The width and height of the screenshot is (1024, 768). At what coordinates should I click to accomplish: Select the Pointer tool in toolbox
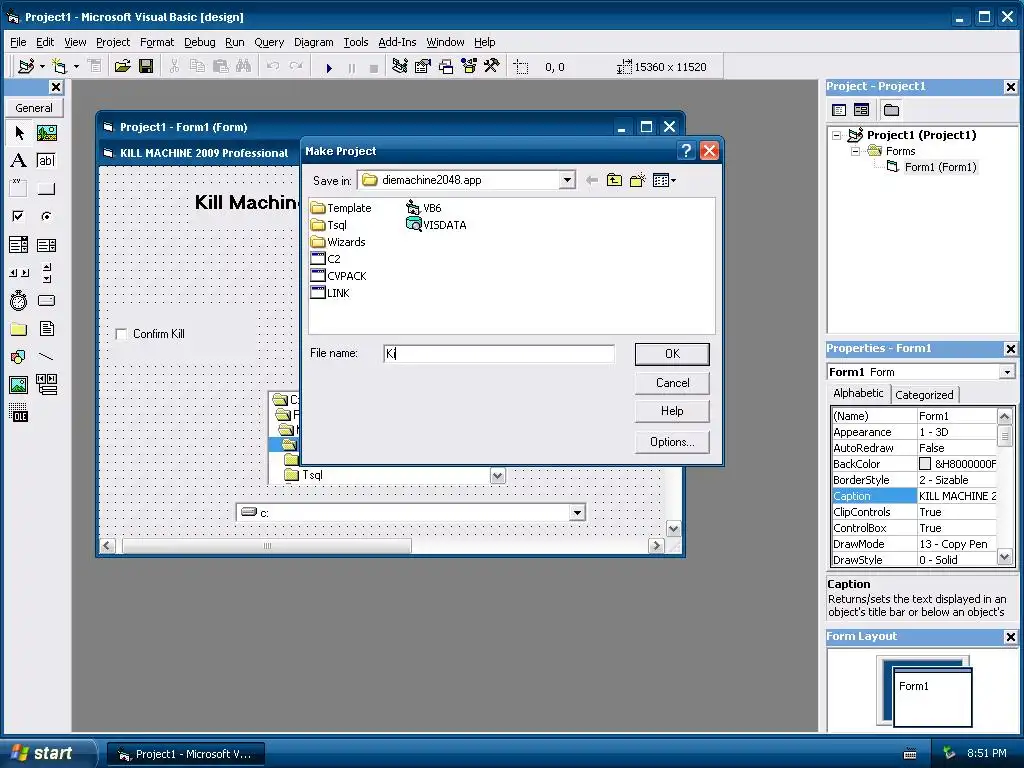19,133
